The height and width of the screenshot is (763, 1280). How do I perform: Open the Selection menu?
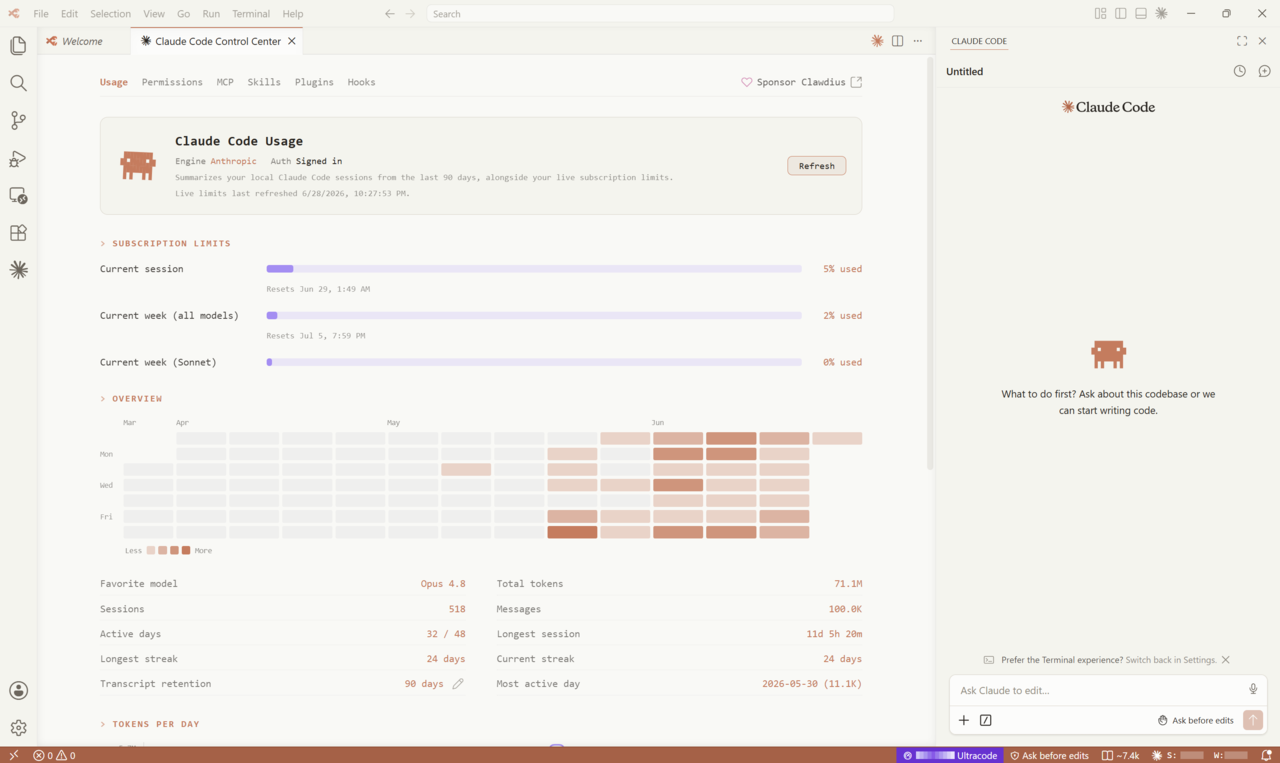[110, 14]
